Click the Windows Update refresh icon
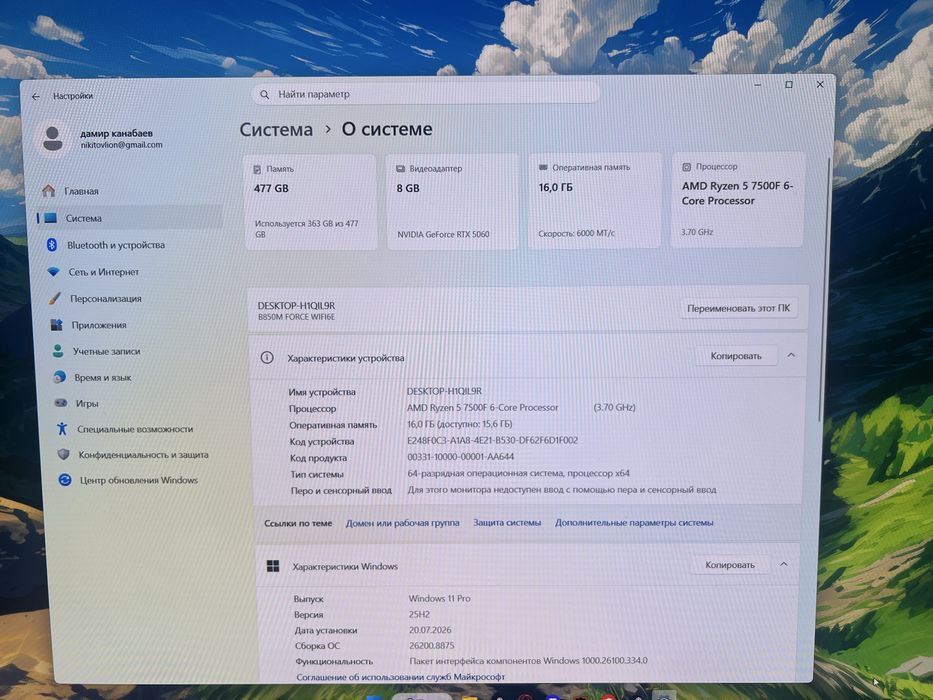This screenshot has height=700, width=933. click(x=65, y=480)
